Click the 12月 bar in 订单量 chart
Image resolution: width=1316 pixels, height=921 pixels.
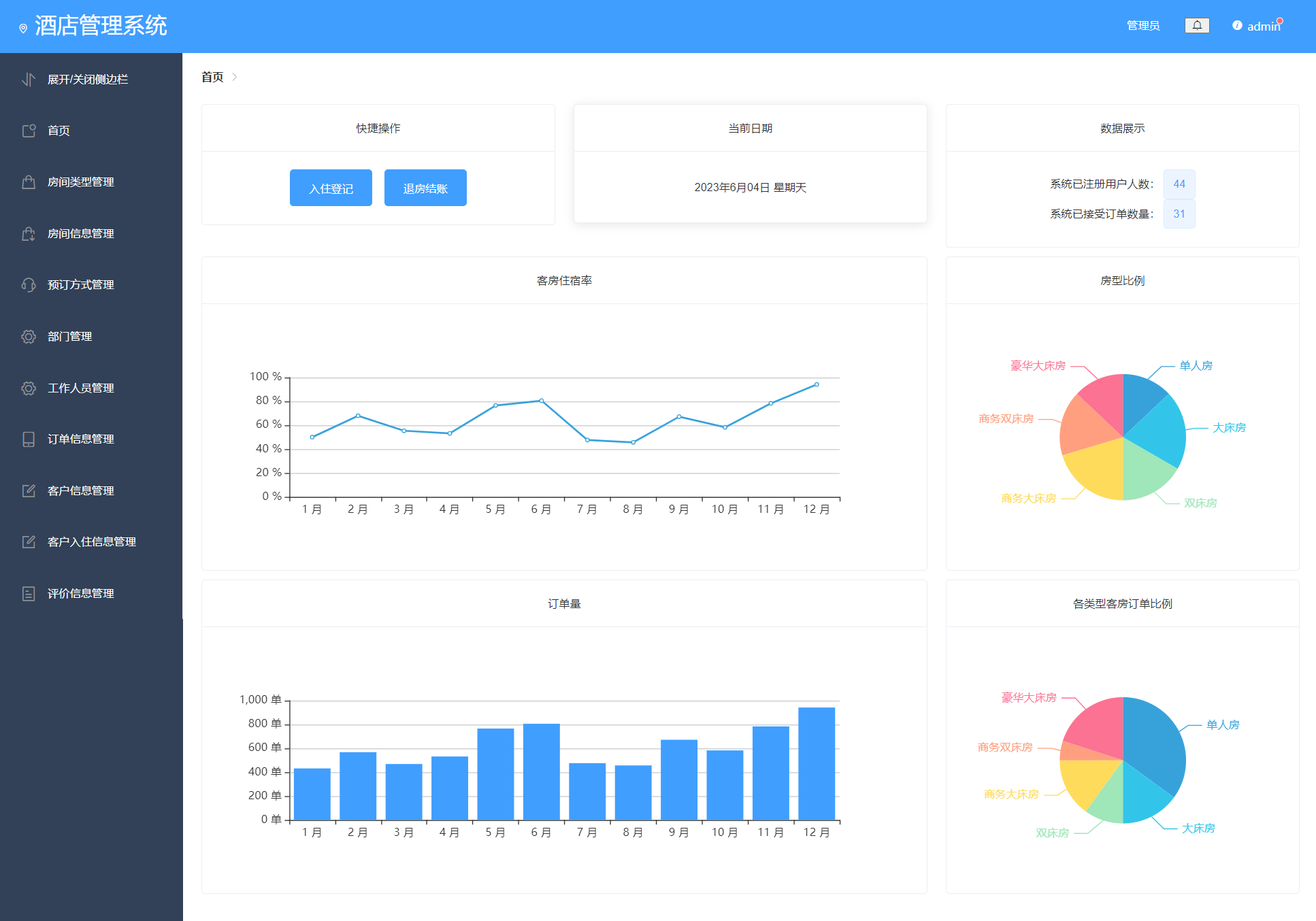pyautogui.click(x=816, y=763)
